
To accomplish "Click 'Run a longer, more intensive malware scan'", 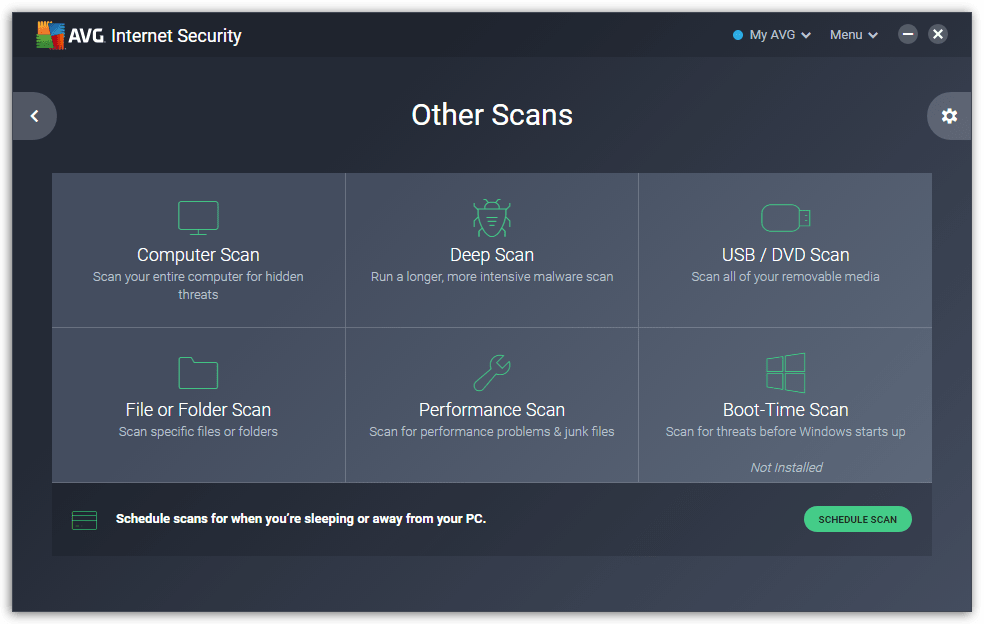I will [491, 277].
